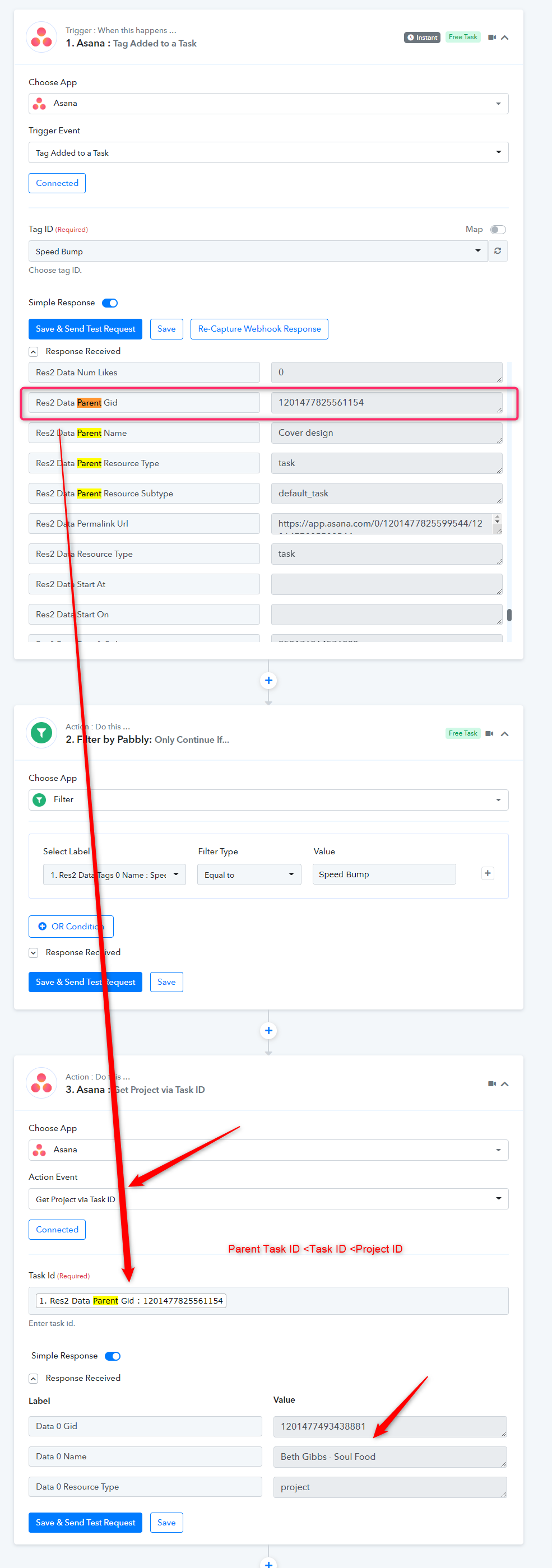
Task: Click Save button in step 2
Action: pyautogui.click(x=166, y=982)
